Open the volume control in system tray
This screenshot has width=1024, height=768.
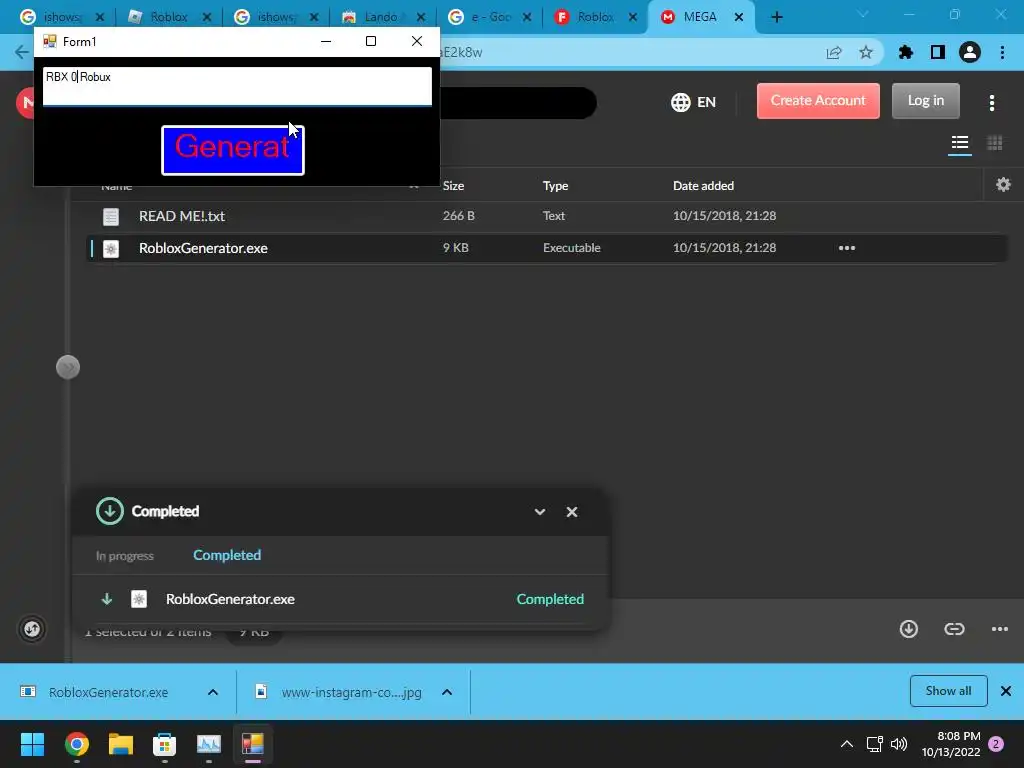(899, 744)
